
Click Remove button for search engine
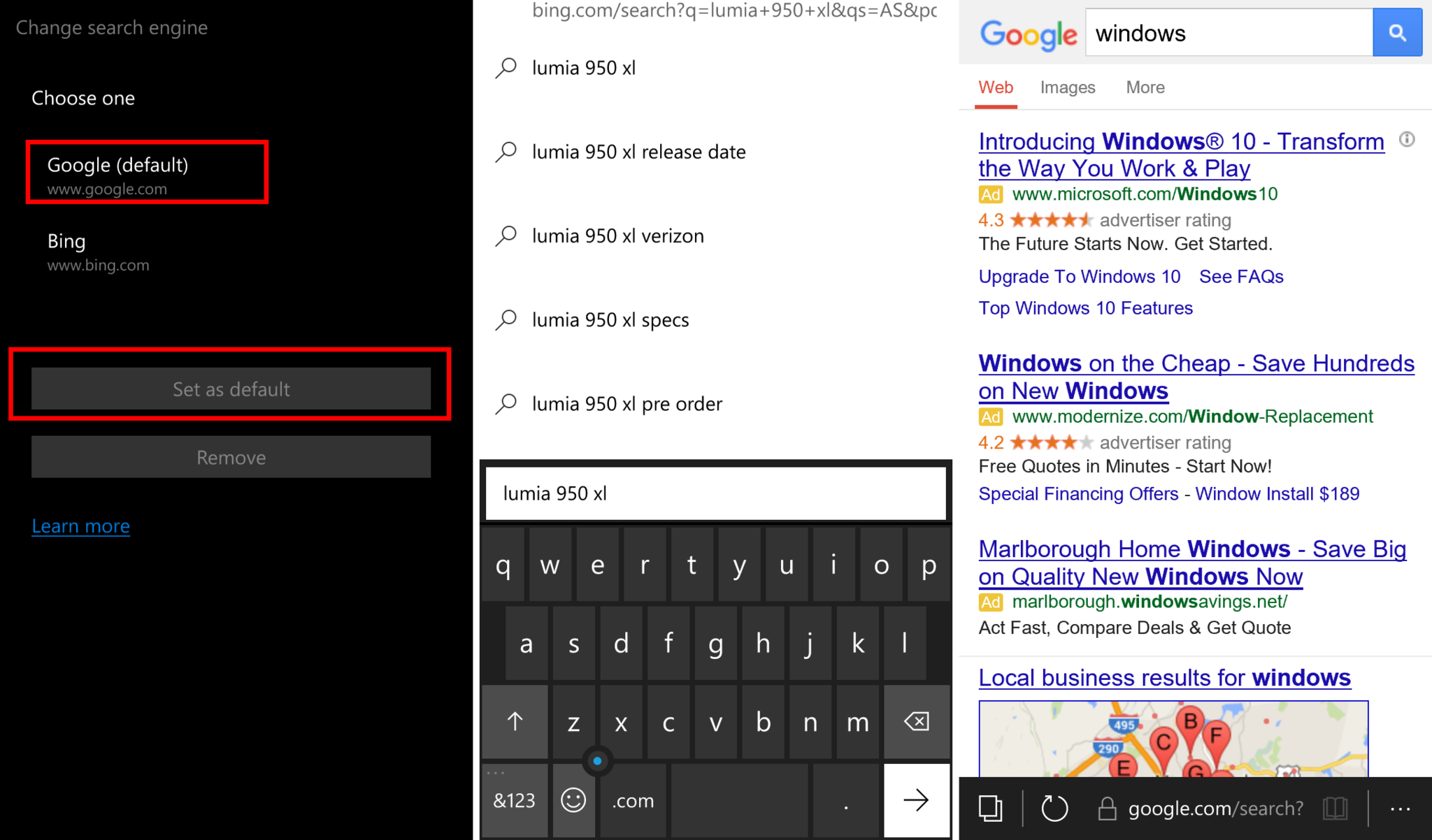tap(232, 457)
